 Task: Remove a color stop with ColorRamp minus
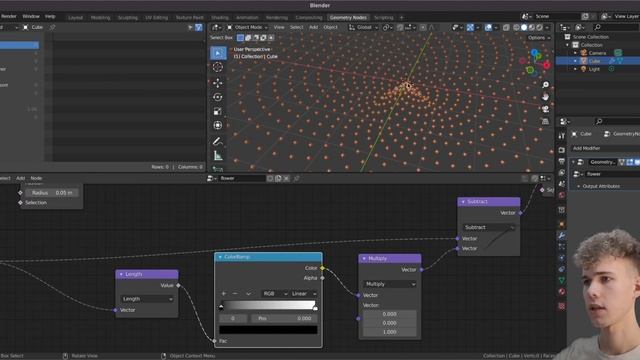pyautogui.click(x=235, y=293)
